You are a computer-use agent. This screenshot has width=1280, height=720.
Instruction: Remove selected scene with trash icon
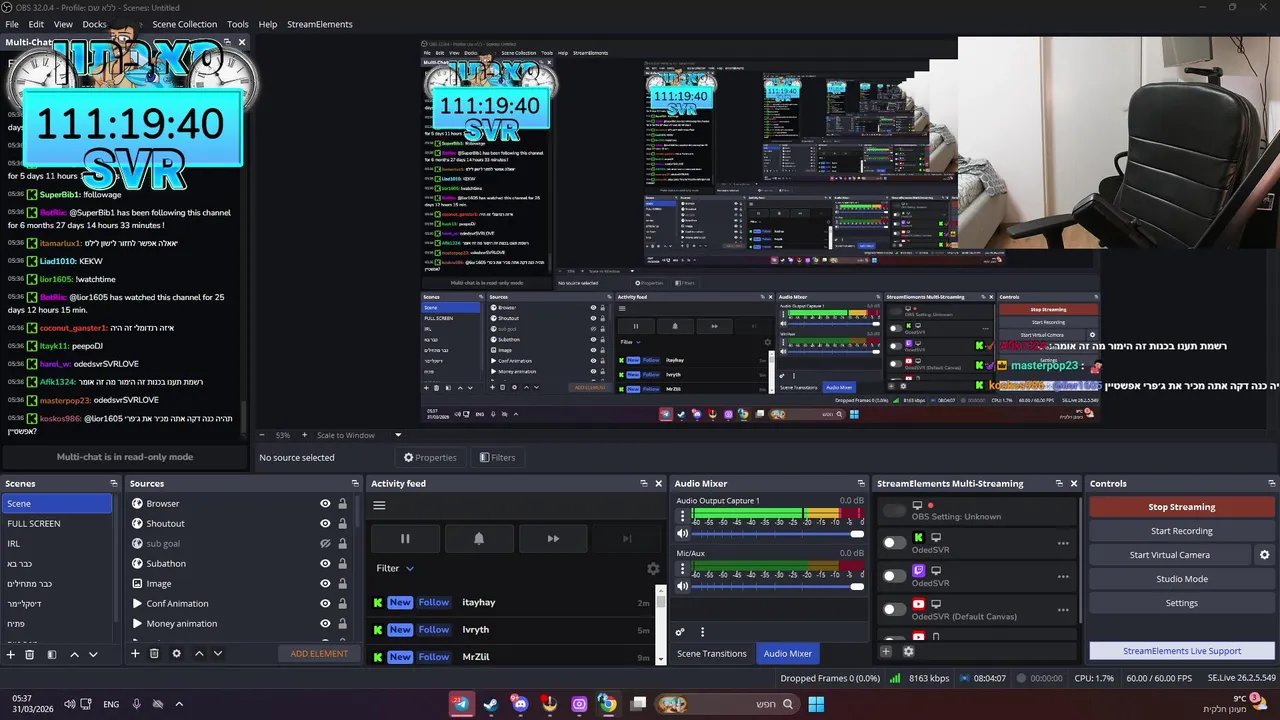point(30,654)
